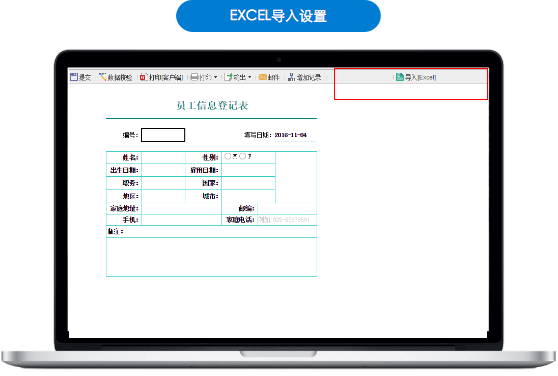Select the first 性别 radio option (男)
The height and width of the screenshot is (376, 558).
228,156
